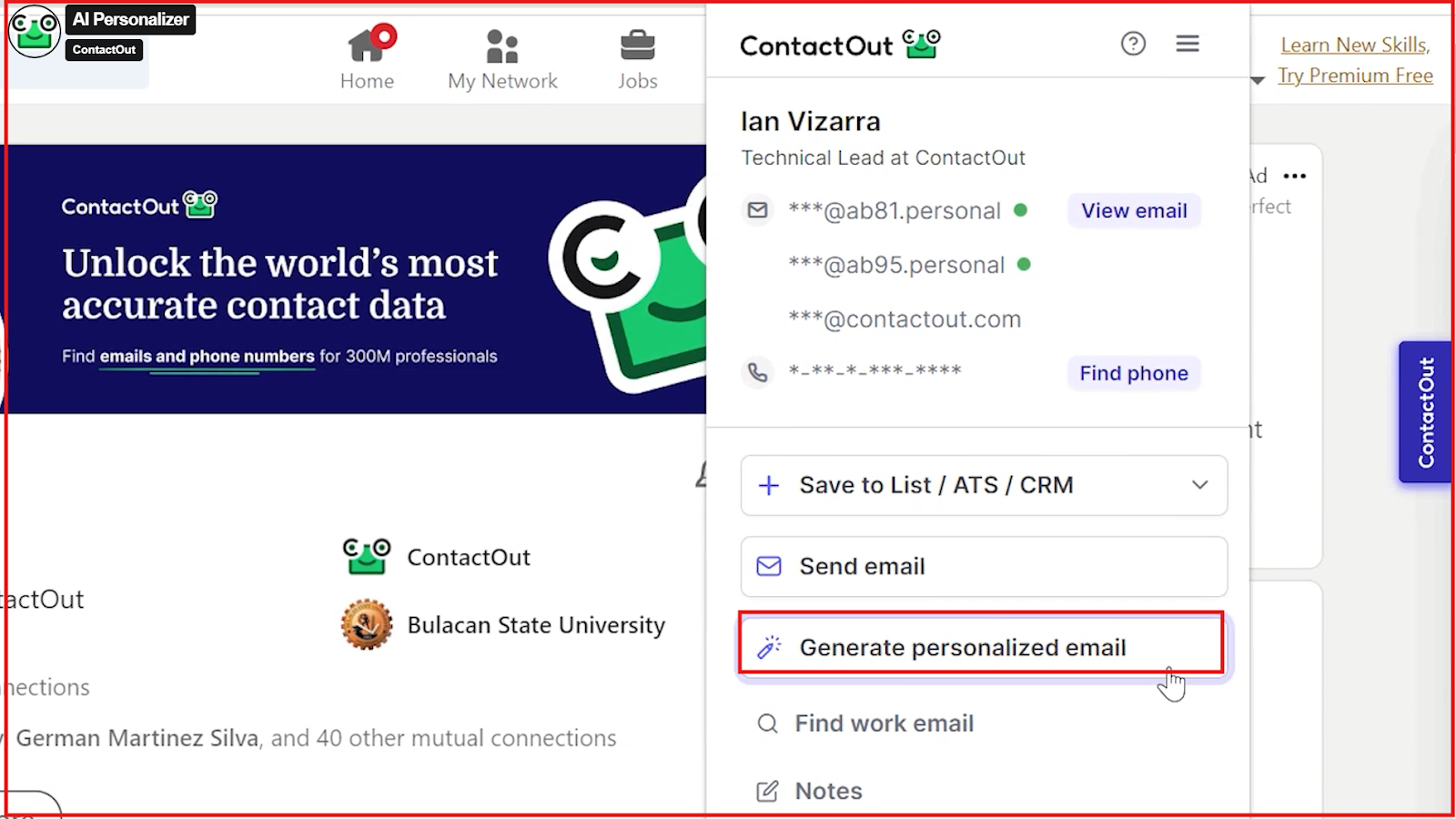This screenshot has width=1456, height=819.
Task: Expand the chevron beside Try Premium Free
Action: [x=1257, y=80]
